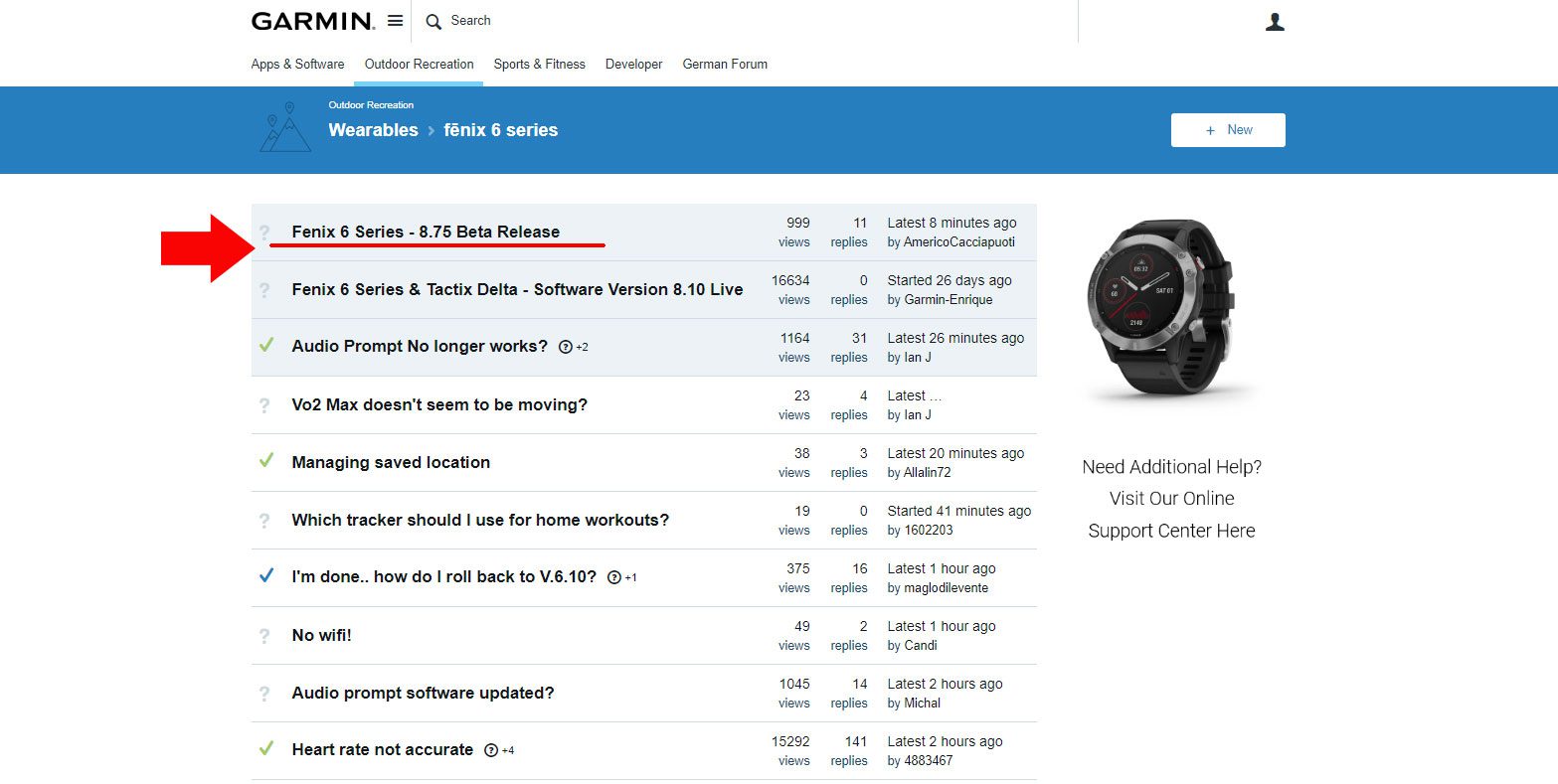Switch to Sports & Fitness tab
The image size is (1558, 784).
pyautogui.click(x=540, y=65)
